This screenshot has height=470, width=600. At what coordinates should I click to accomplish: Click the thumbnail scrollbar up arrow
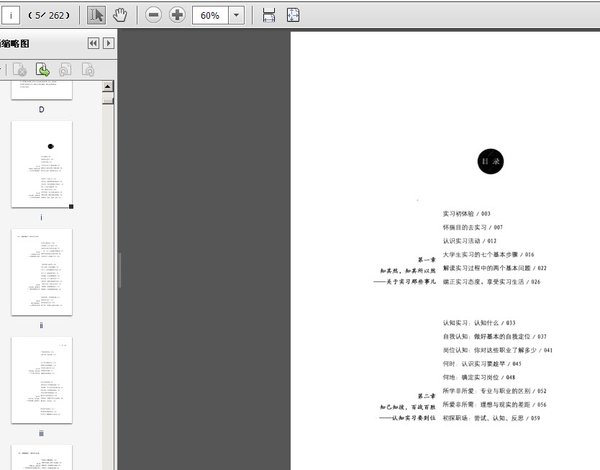108,86
